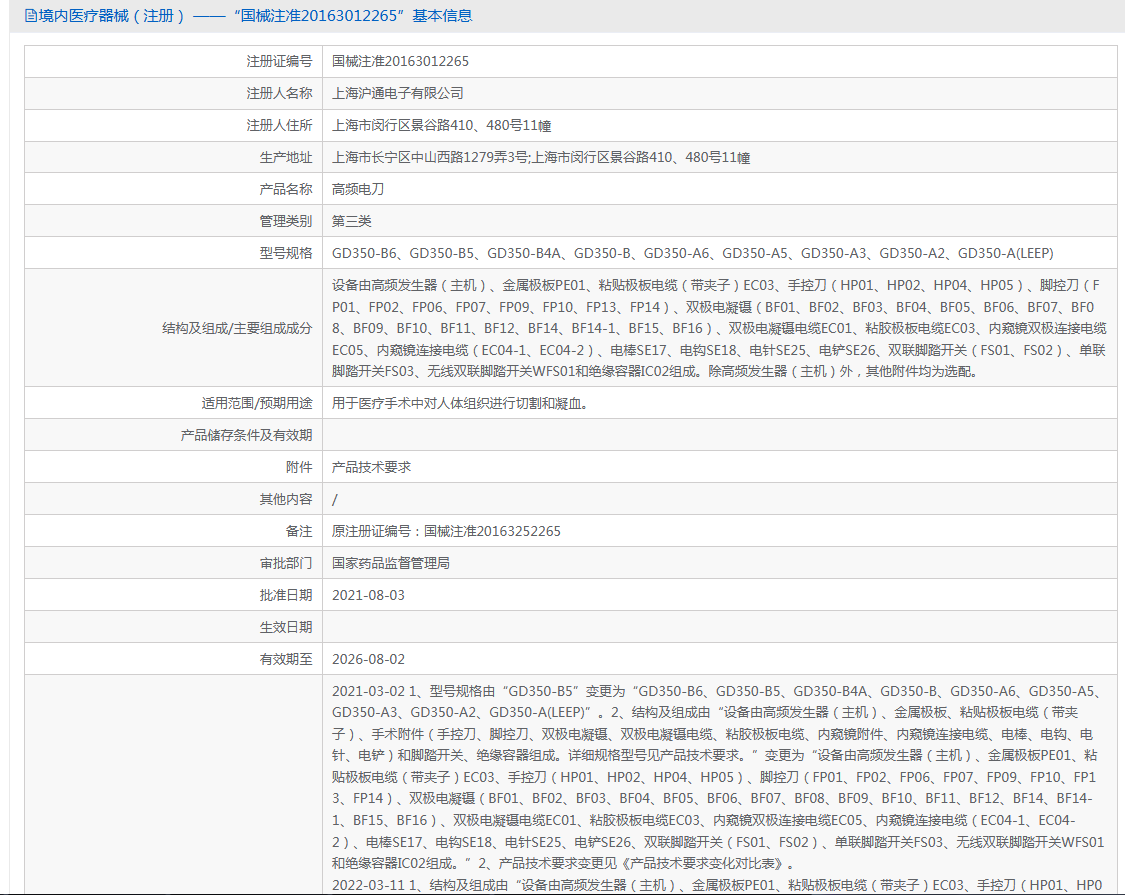Screen dimensions: 1125x895
Task: Select change record starting 2021-03-02 1、型号规格由
Action: (718, 777)
